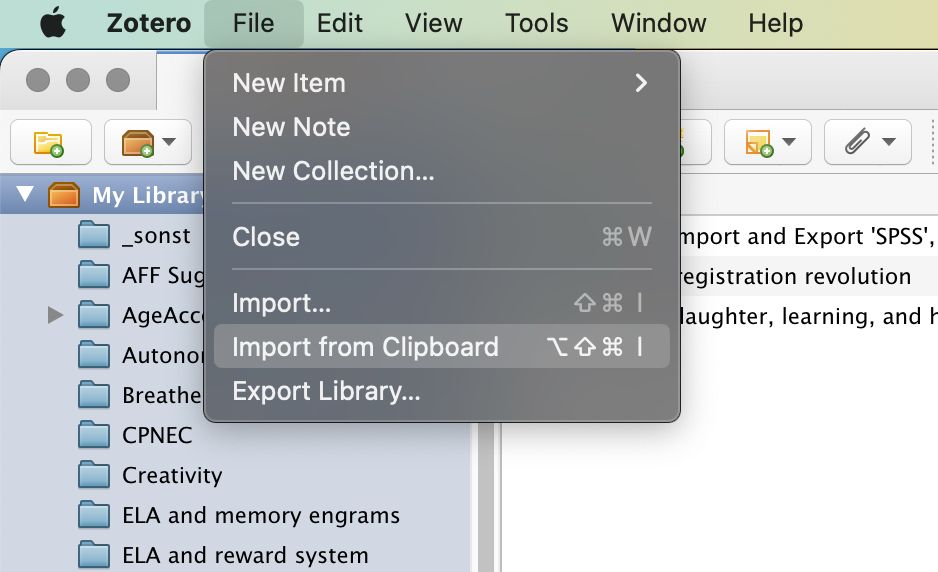Select the Breathe collection folder
The width and height of the screenshot is (938, 572).
141,395
